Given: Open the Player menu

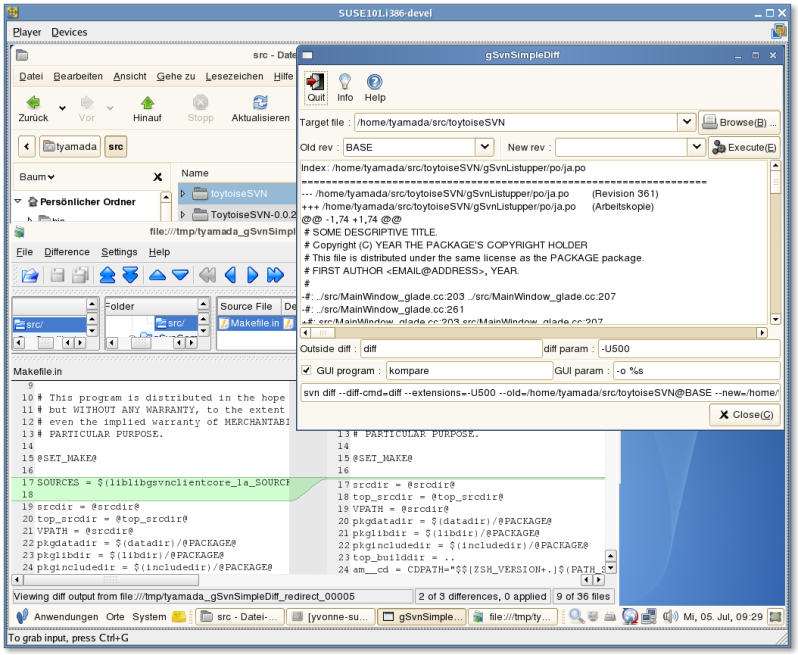Looking at the screenshot, I should coord(27,32).
